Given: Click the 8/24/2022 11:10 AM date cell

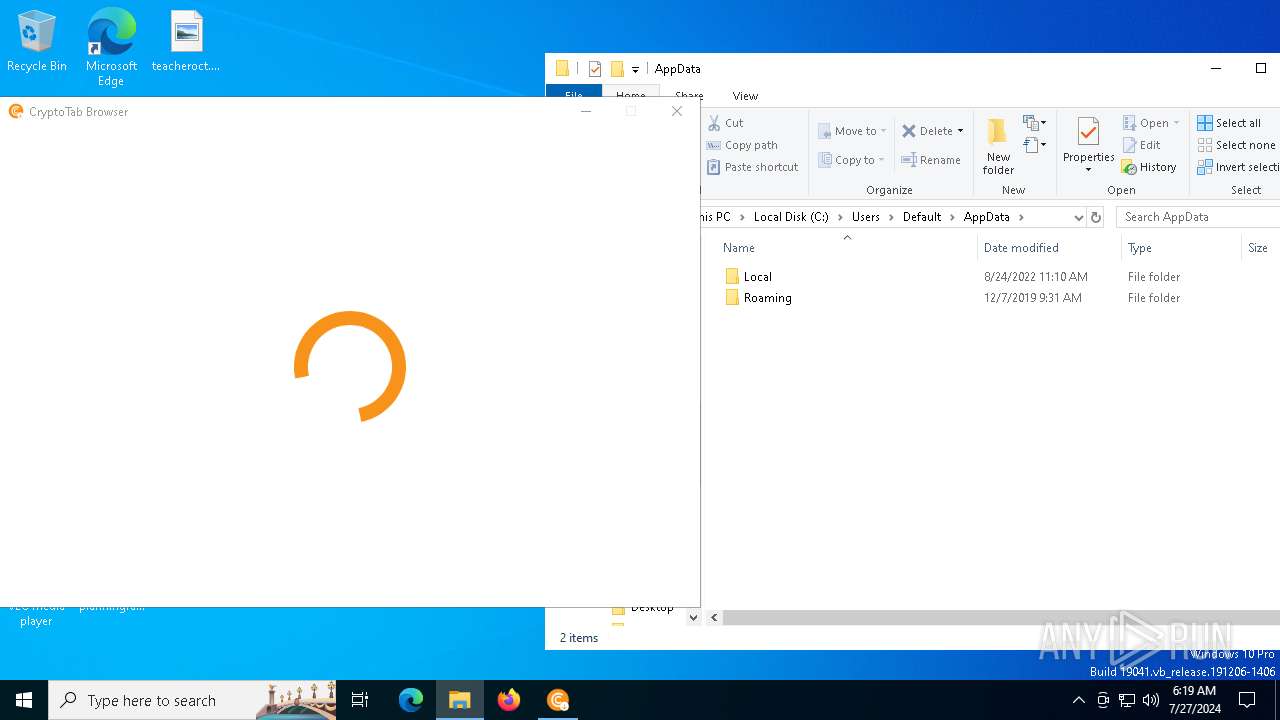Looking at the screenshot, I should pyautogui.click(x=1036, y=277).
